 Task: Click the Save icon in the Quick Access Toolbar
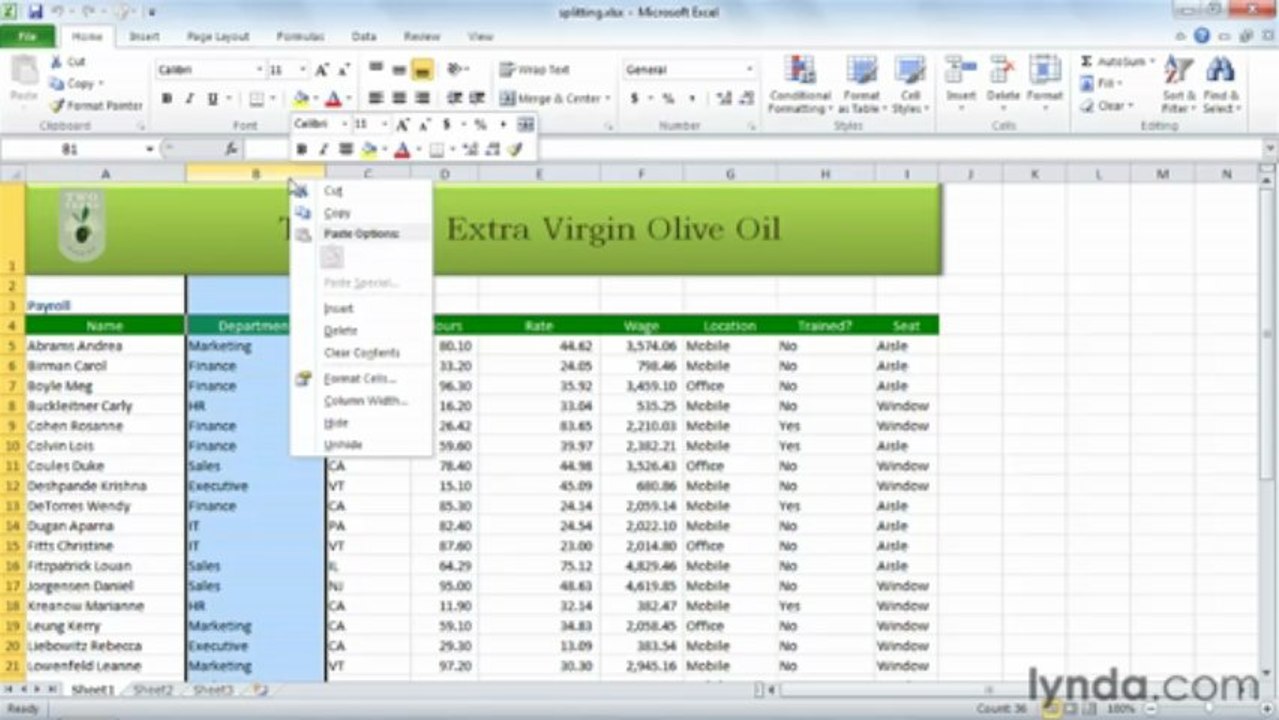(36, 12)
